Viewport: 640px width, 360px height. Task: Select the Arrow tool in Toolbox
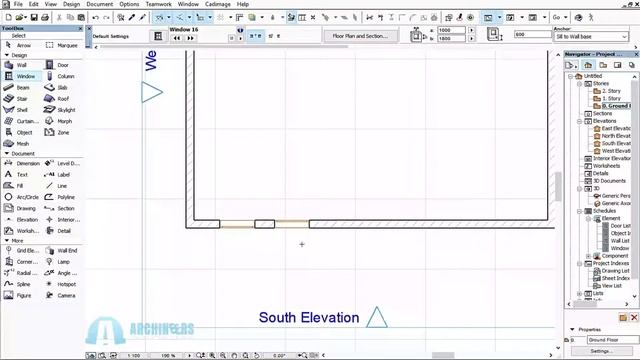point(19,45)
